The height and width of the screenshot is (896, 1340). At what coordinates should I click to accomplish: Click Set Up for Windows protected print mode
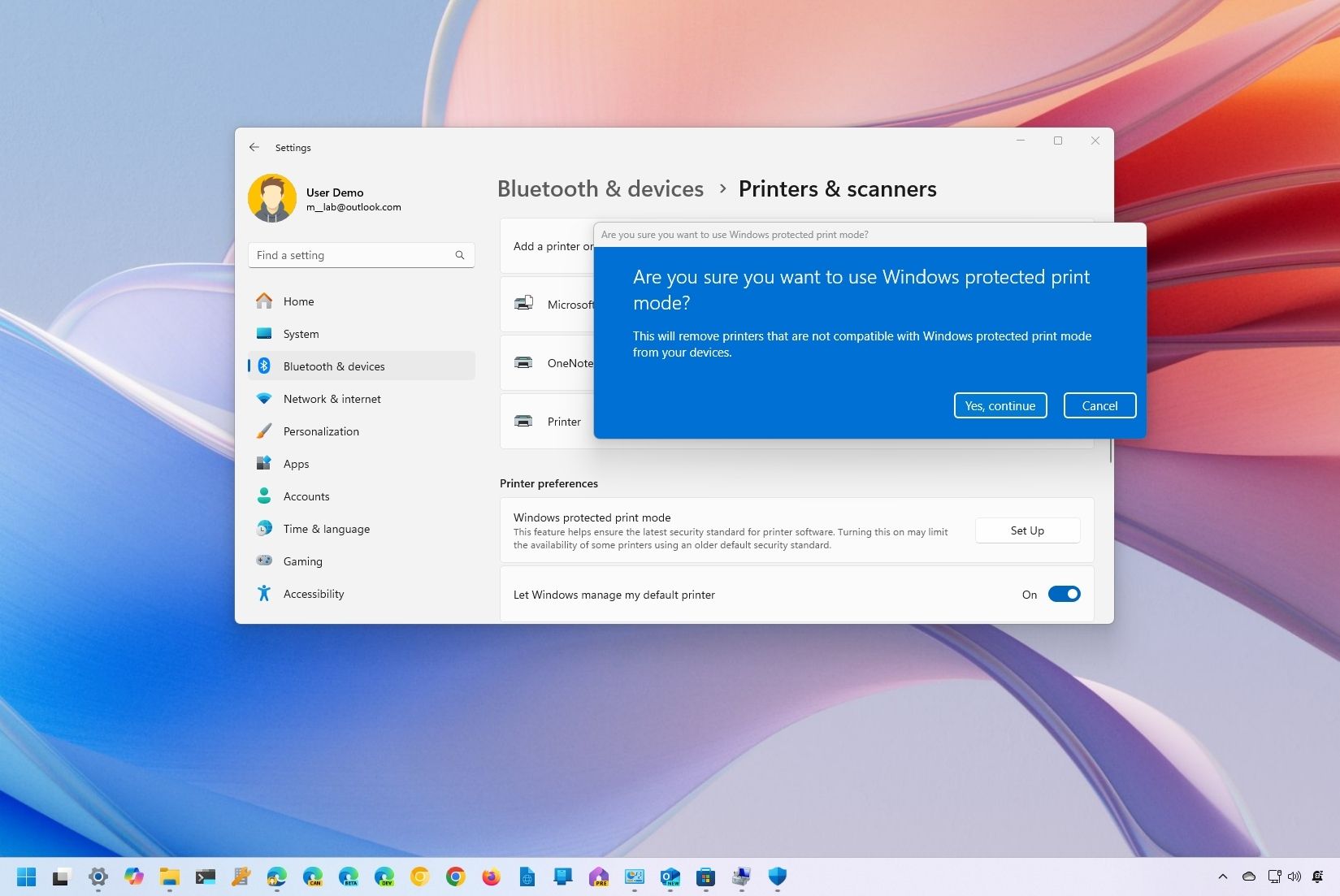point(1027,530)
